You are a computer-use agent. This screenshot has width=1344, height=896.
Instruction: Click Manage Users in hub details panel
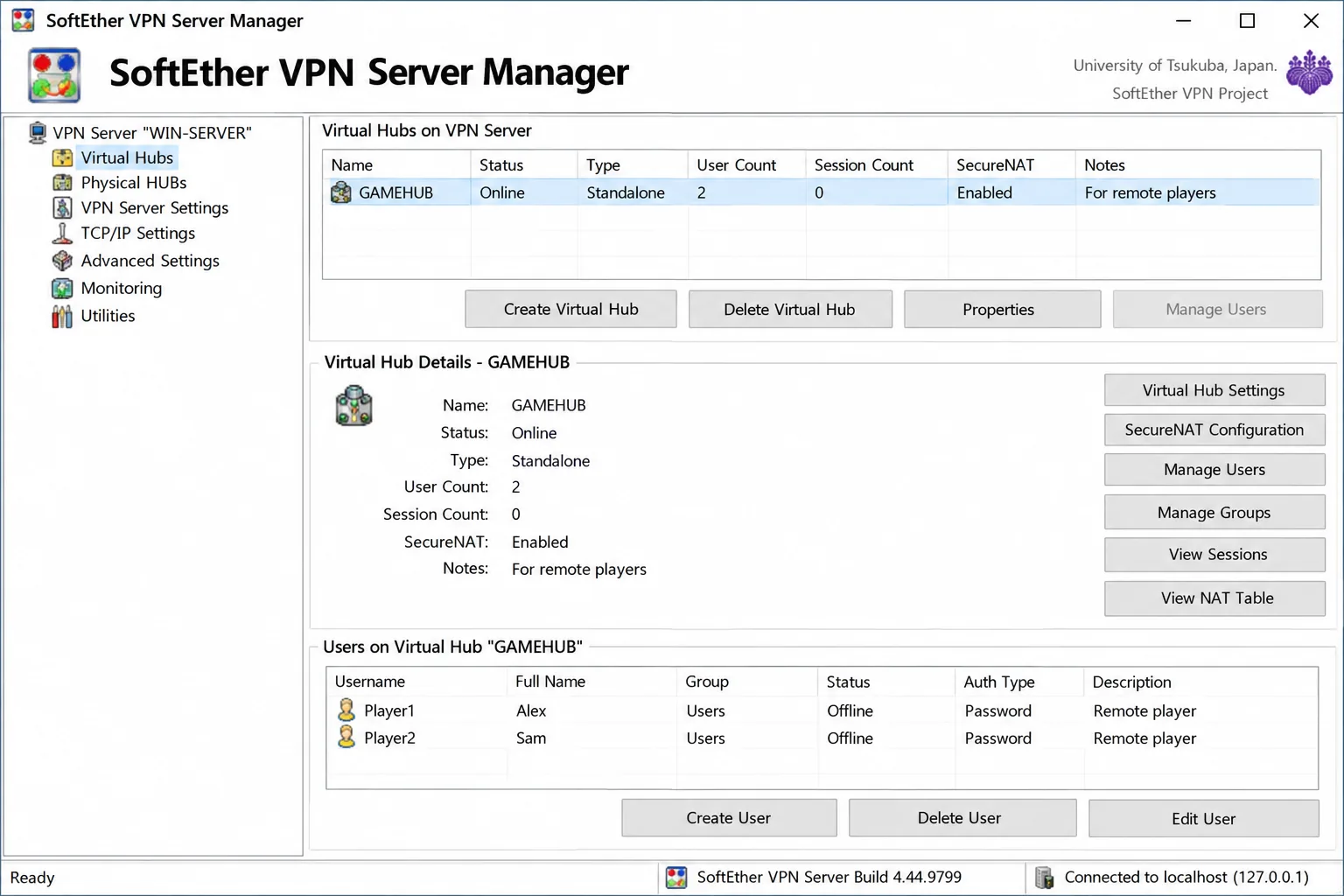point(1214,470)
